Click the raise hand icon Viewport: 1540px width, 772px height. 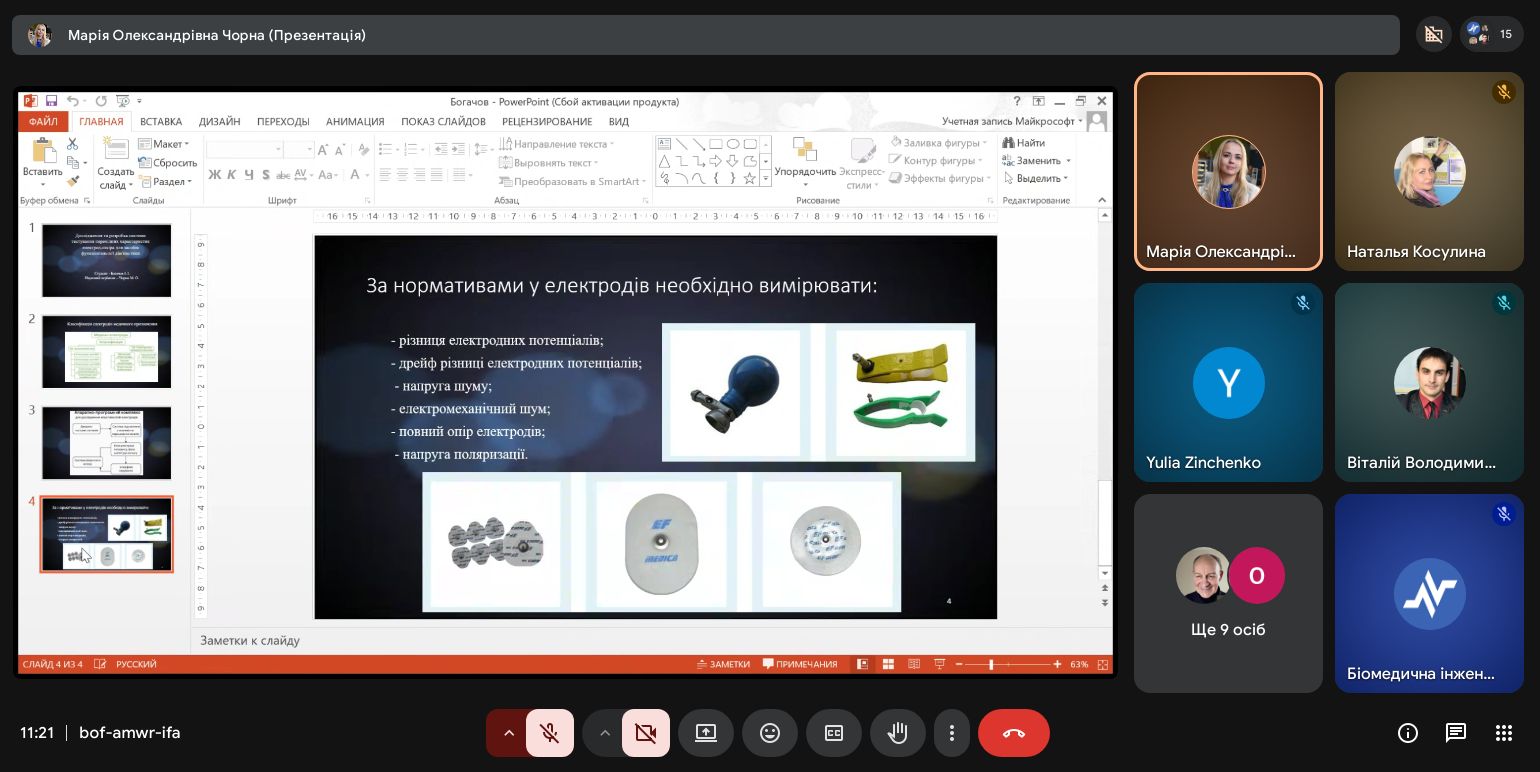897,733
